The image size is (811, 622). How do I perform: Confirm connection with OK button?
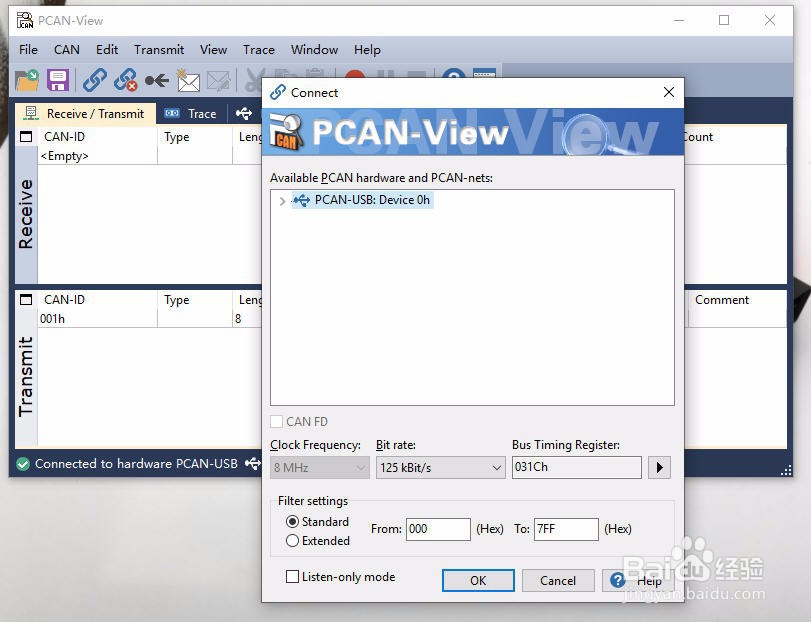point(478,580)
